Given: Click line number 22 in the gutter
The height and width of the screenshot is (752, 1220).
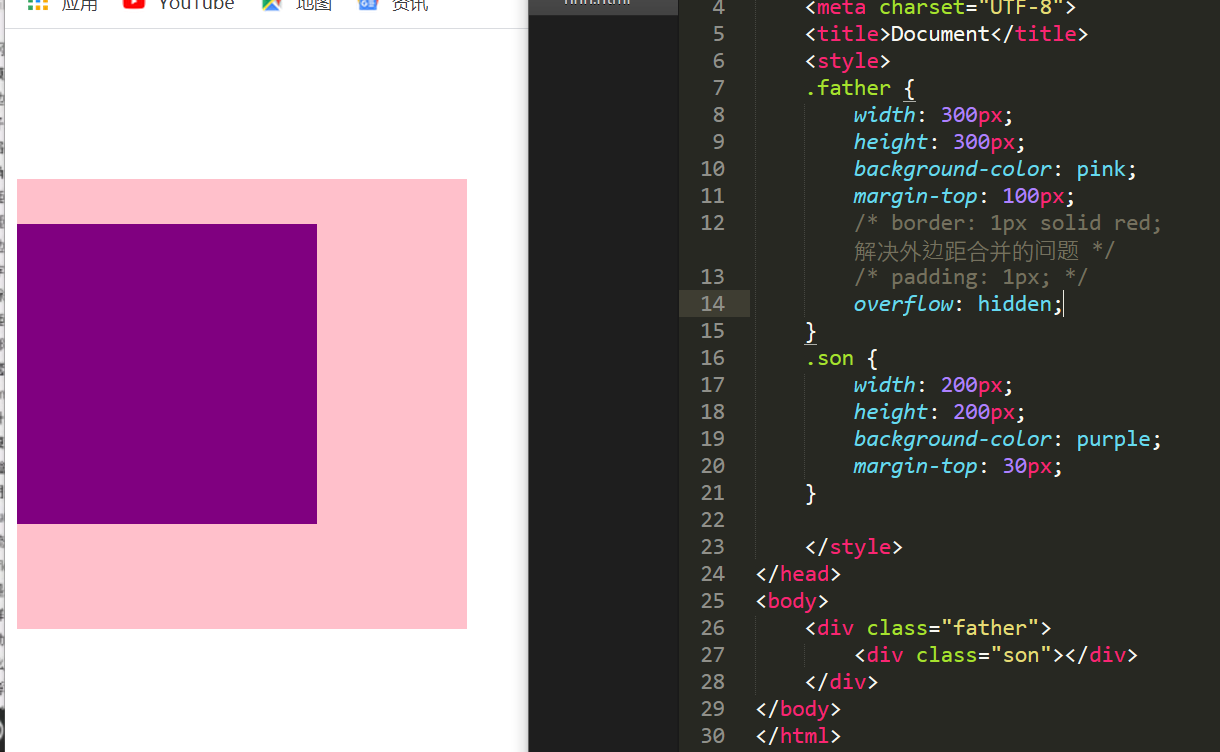Looking at the screenshot, I should [x=712, y=519].
